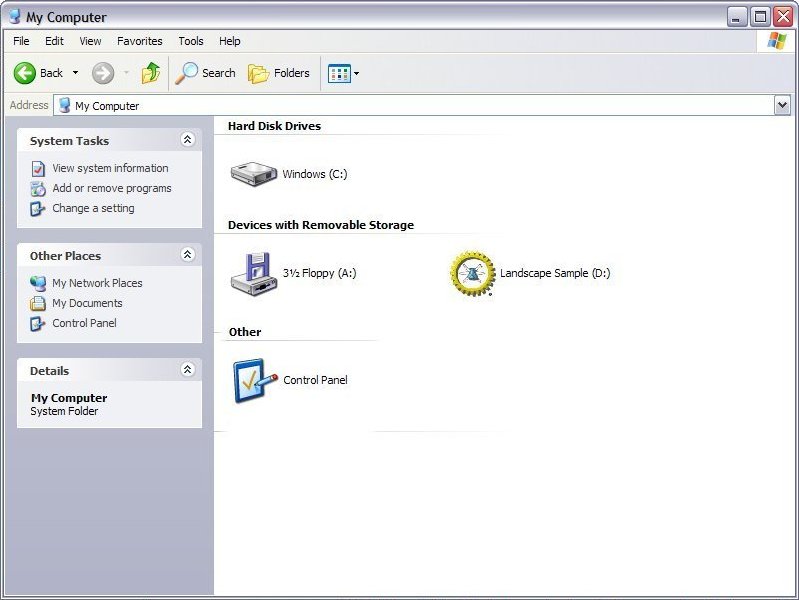The height and width of the screenshot is (600, 799).
Task: Click the Landscape Sample (D:) label
Action: (x=555, y=273)
